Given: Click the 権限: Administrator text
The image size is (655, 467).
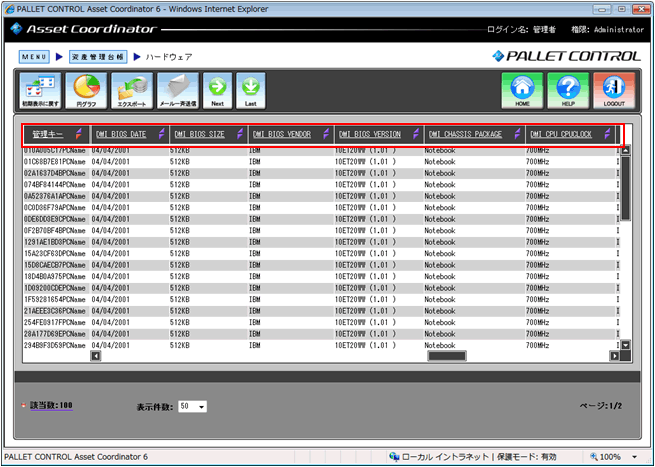Looking at the screenshot, I should [608, 30].
